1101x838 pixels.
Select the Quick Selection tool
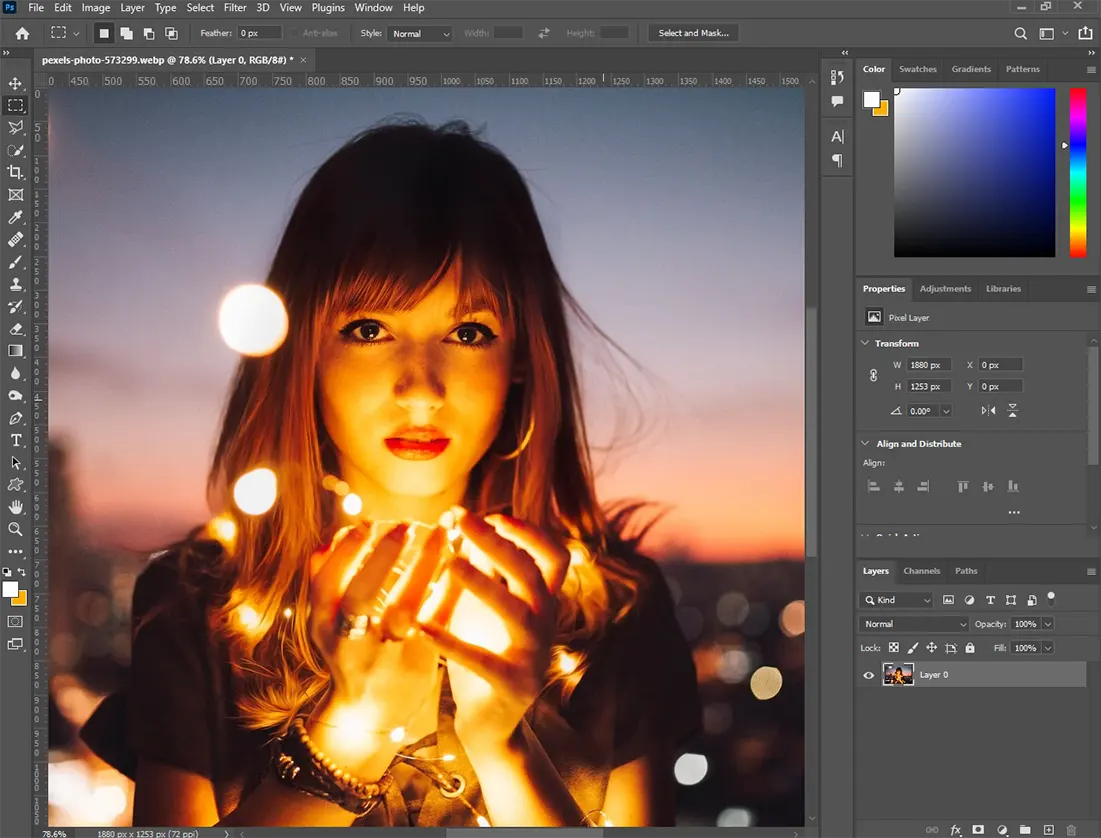tap(15, 150)
